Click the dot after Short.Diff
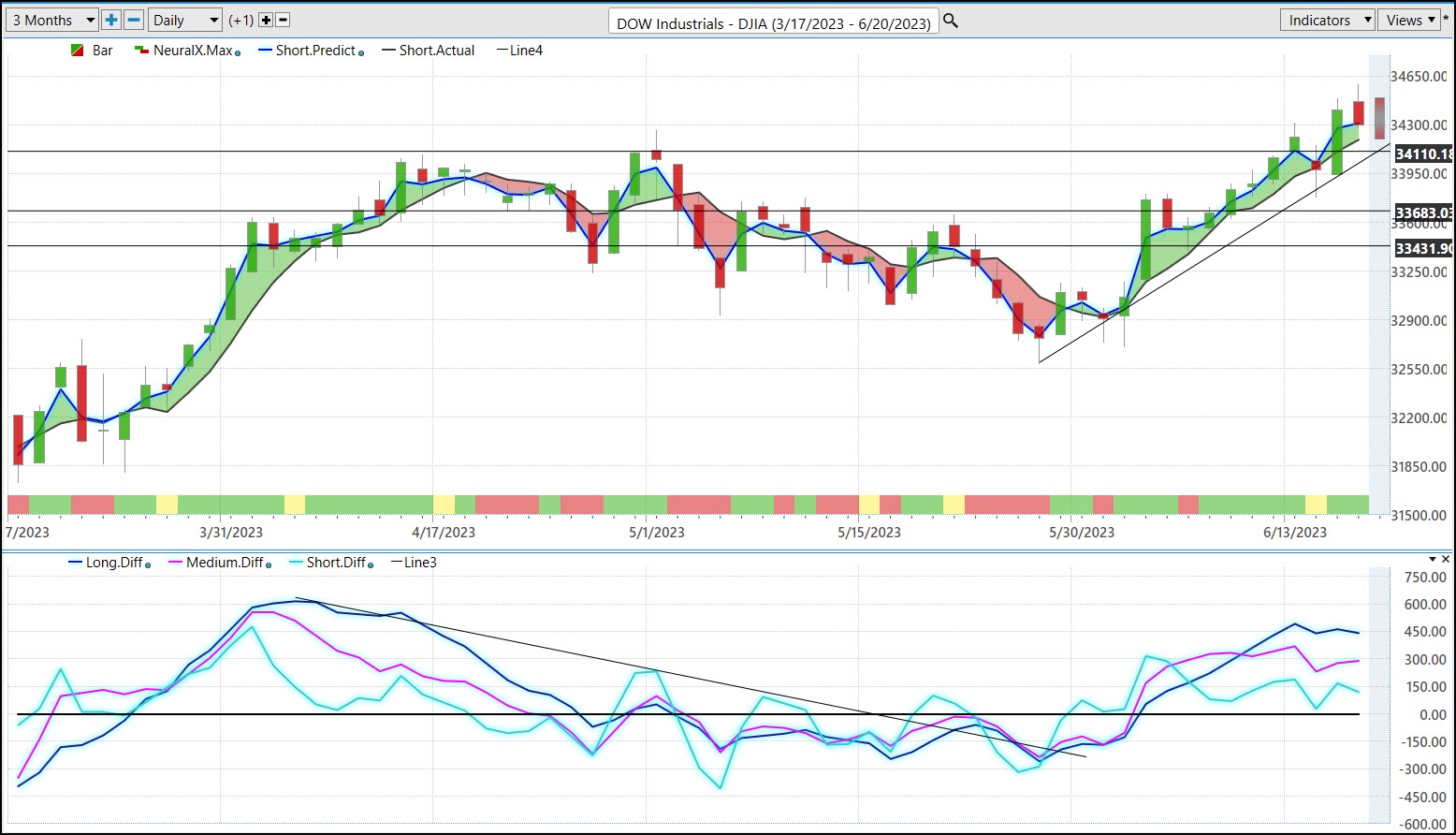Screen dimensions: 1456x835 371,565
